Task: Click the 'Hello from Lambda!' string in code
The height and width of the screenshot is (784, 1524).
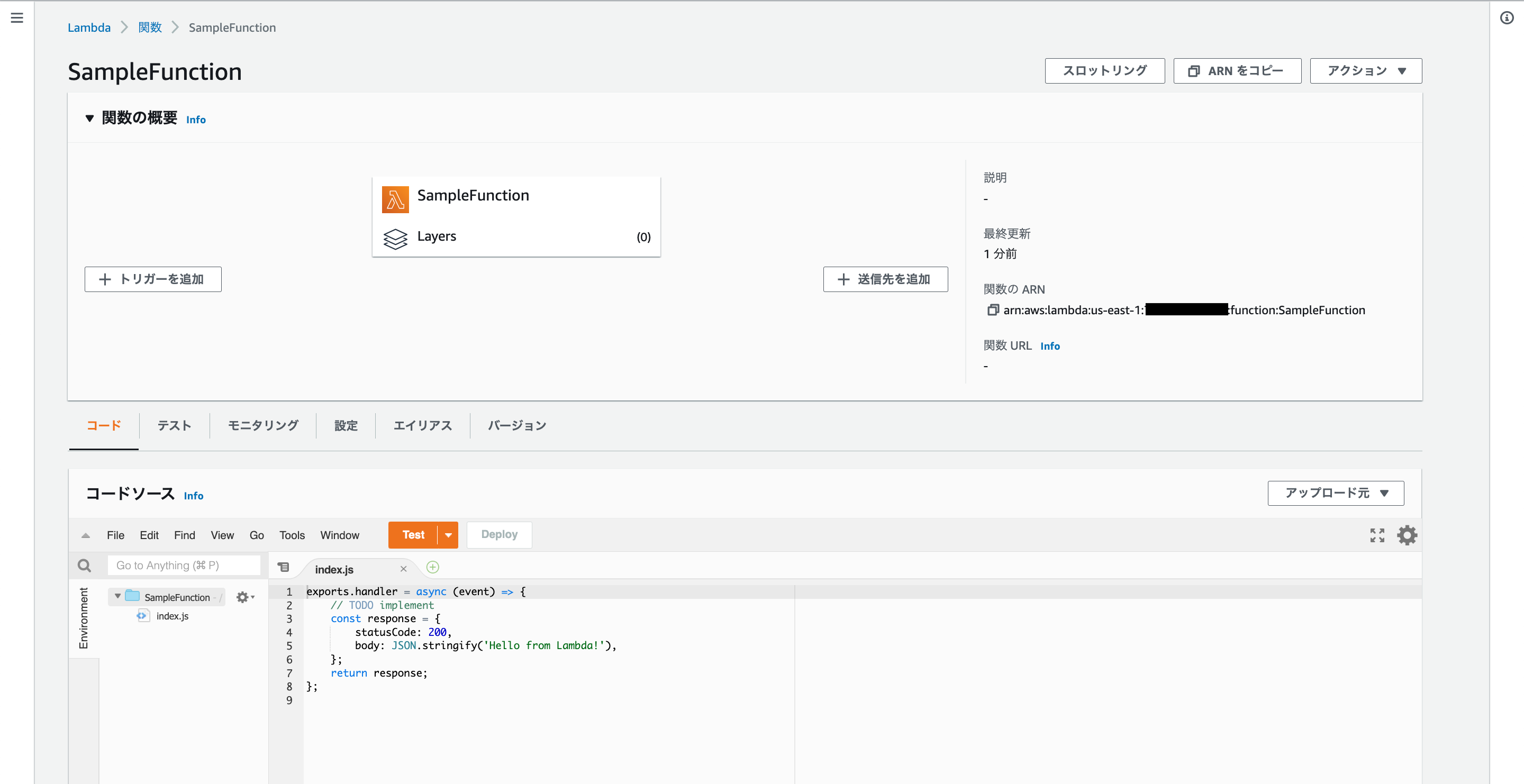Action: pos(543,645)
